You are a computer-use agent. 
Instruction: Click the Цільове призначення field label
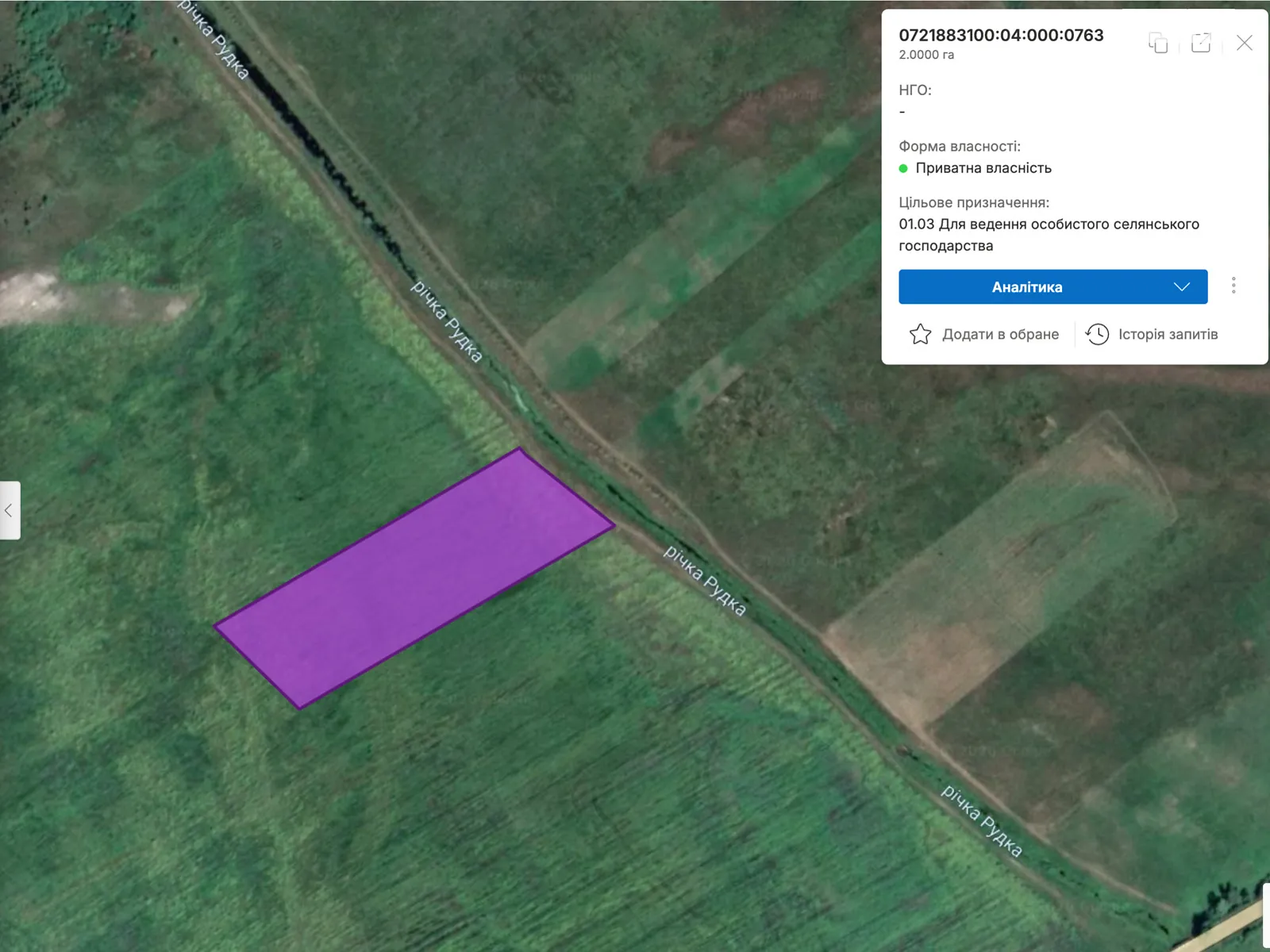coord(974,202)
